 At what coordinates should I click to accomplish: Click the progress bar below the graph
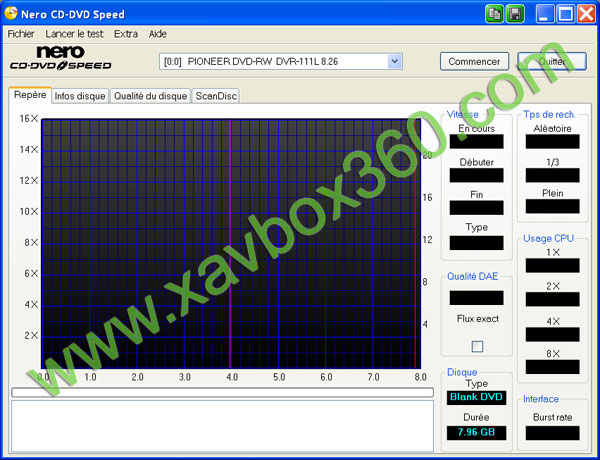coord(222,392)
